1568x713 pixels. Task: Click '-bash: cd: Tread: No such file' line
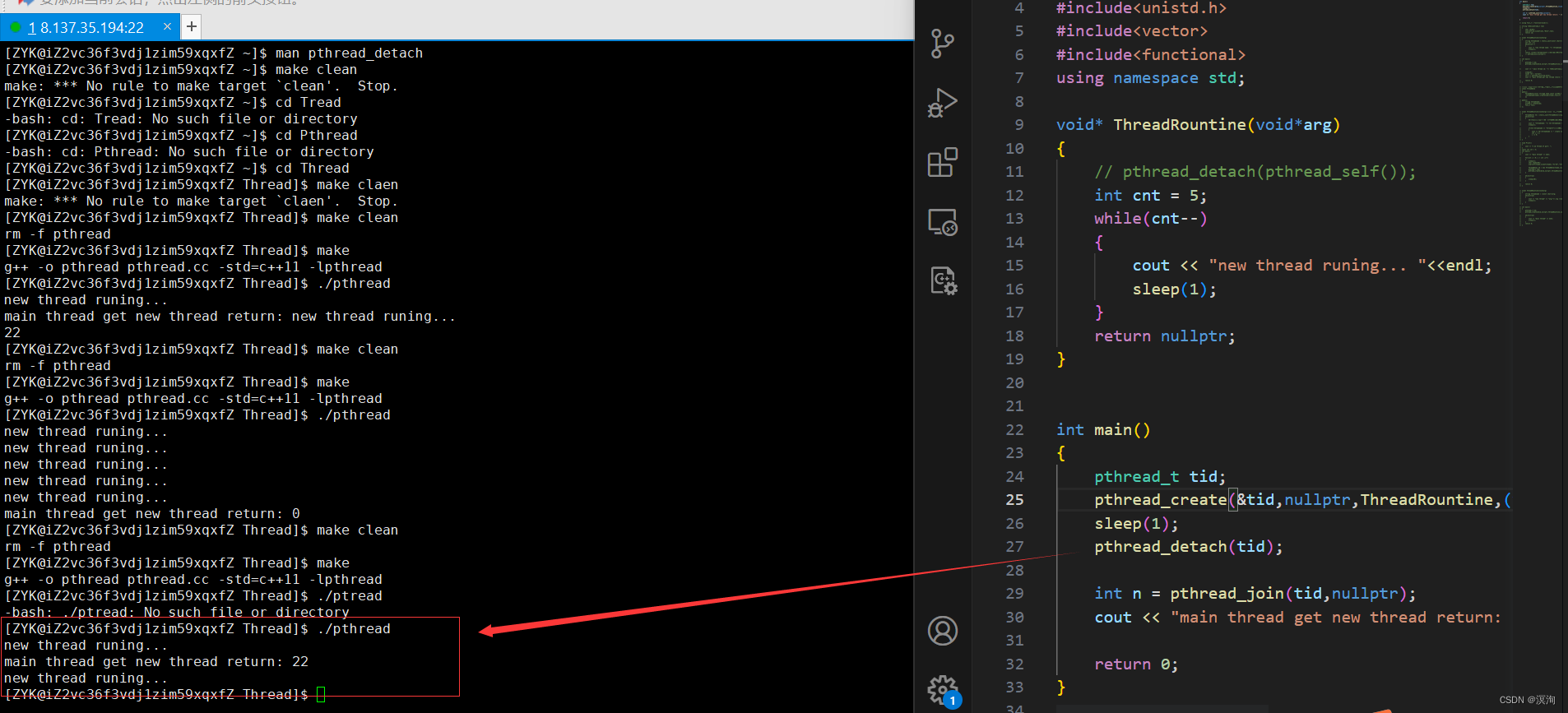point(181,119)
